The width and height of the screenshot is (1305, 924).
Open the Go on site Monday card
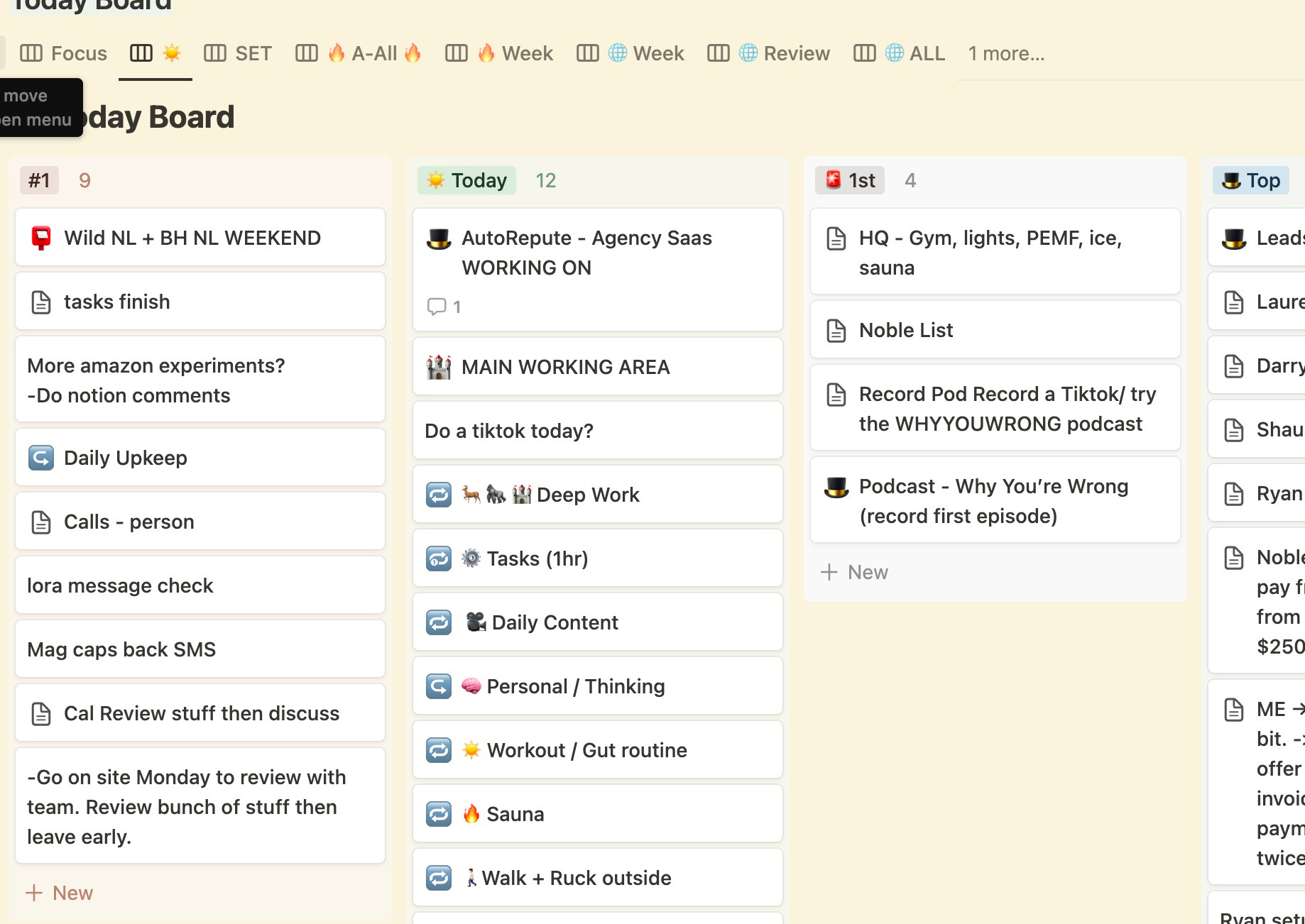(200, 806)
